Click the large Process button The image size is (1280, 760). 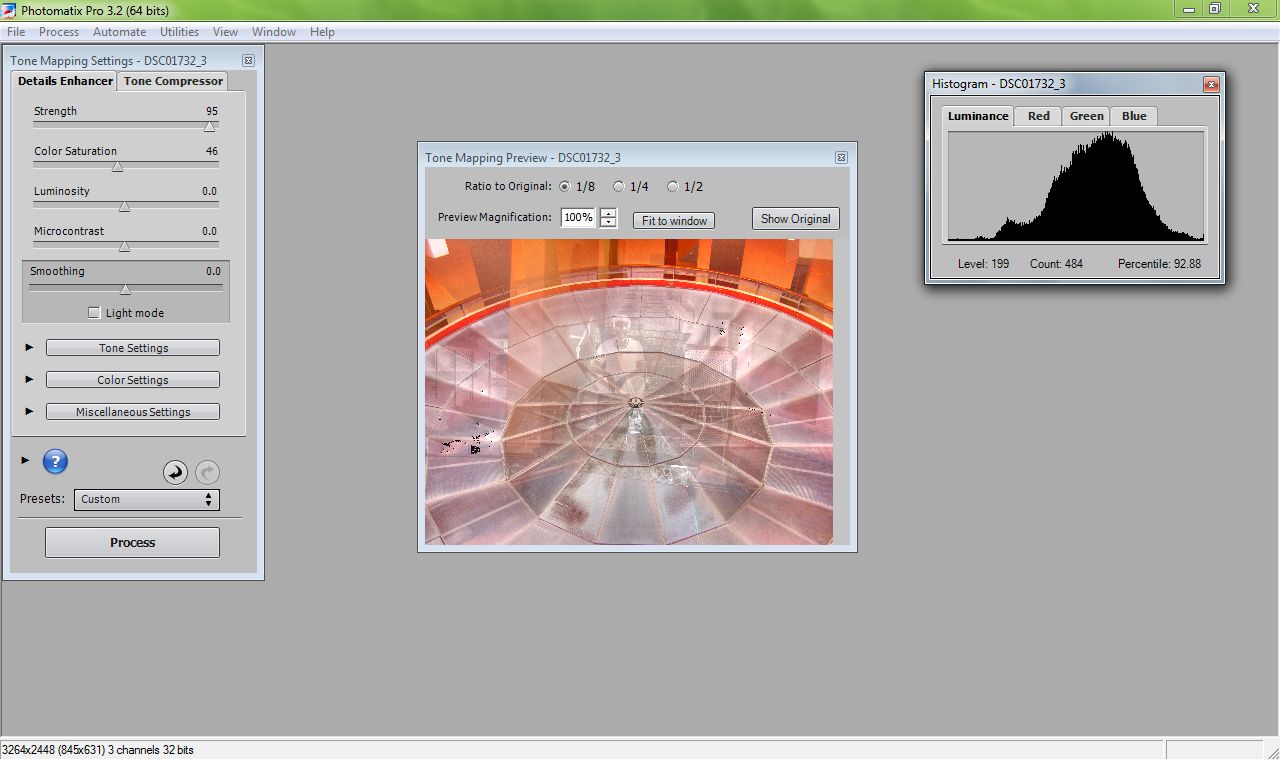point(132,542)
